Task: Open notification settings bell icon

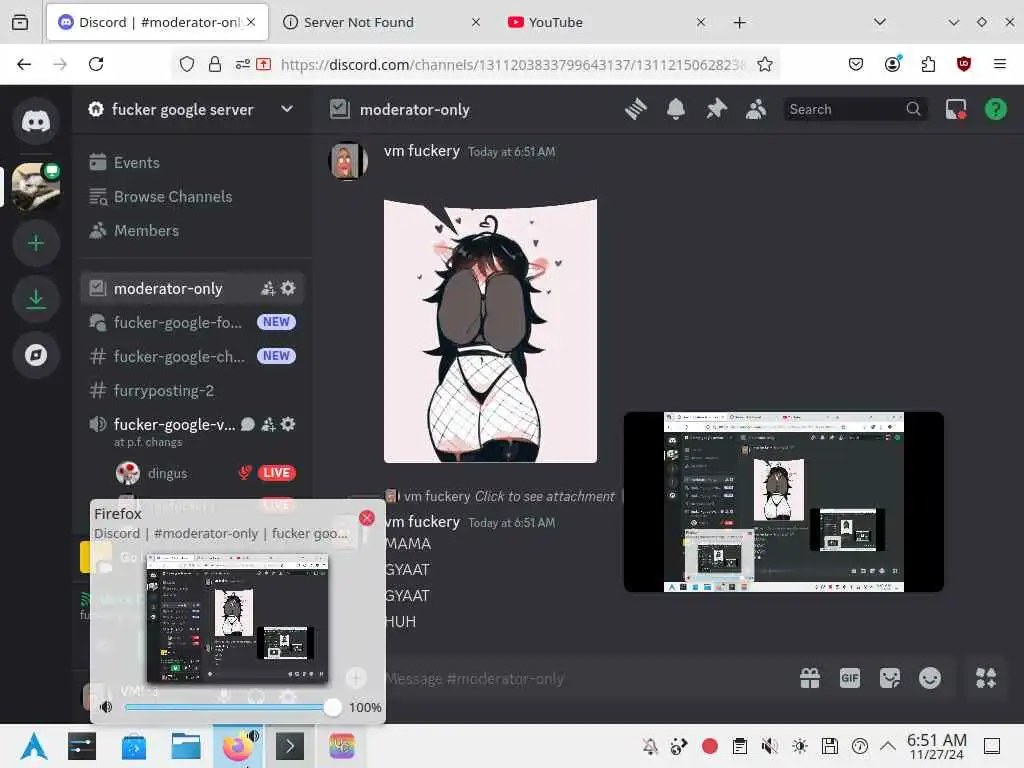Action: tap(676, 109)
